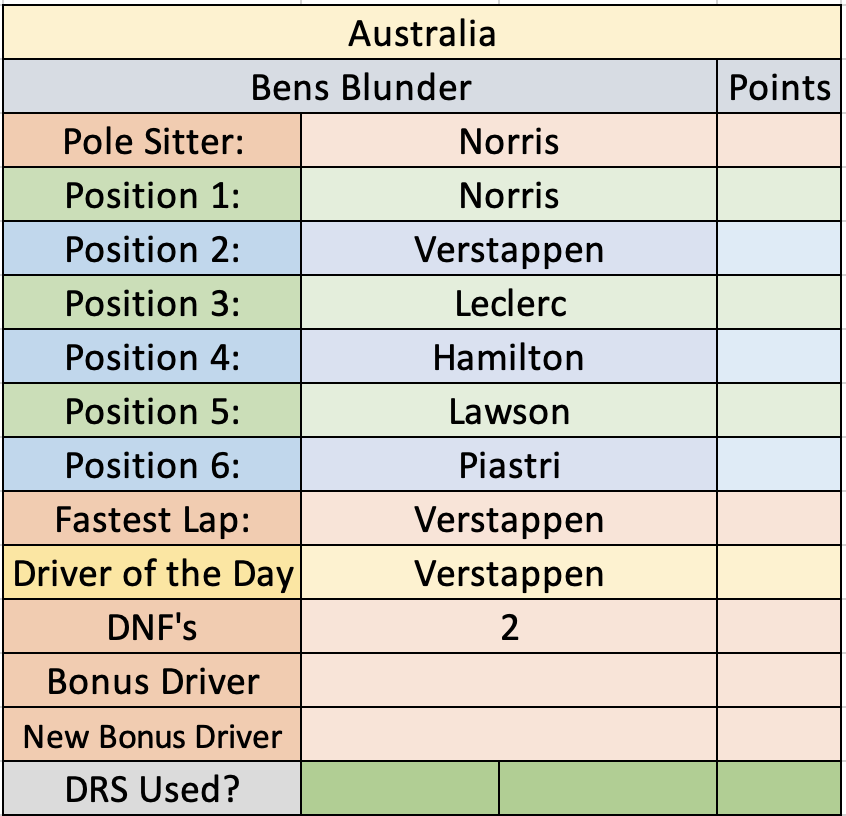Select Verstappen in Fastest Lap row
Image resolution: width=846 pixels, height=816 pixels.
[509, 518]
